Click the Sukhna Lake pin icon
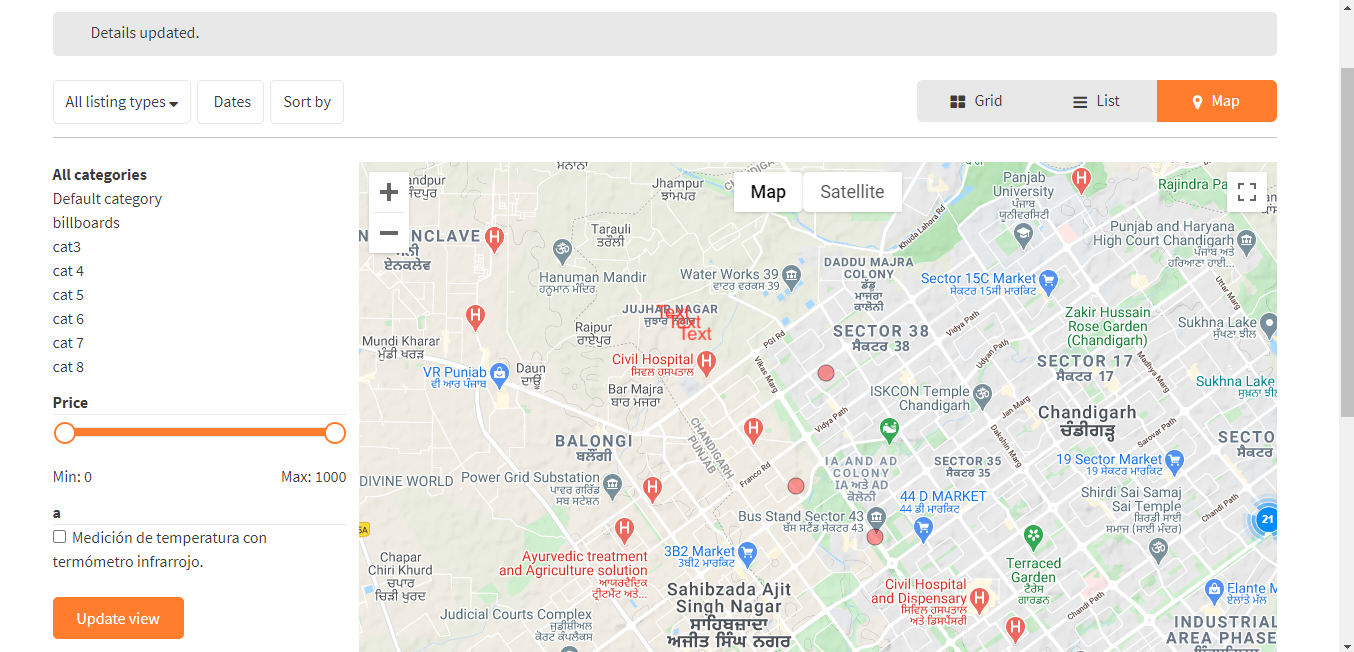Image resolution: width=1354 pixels, height=652 pixels. coord(1269,323)
